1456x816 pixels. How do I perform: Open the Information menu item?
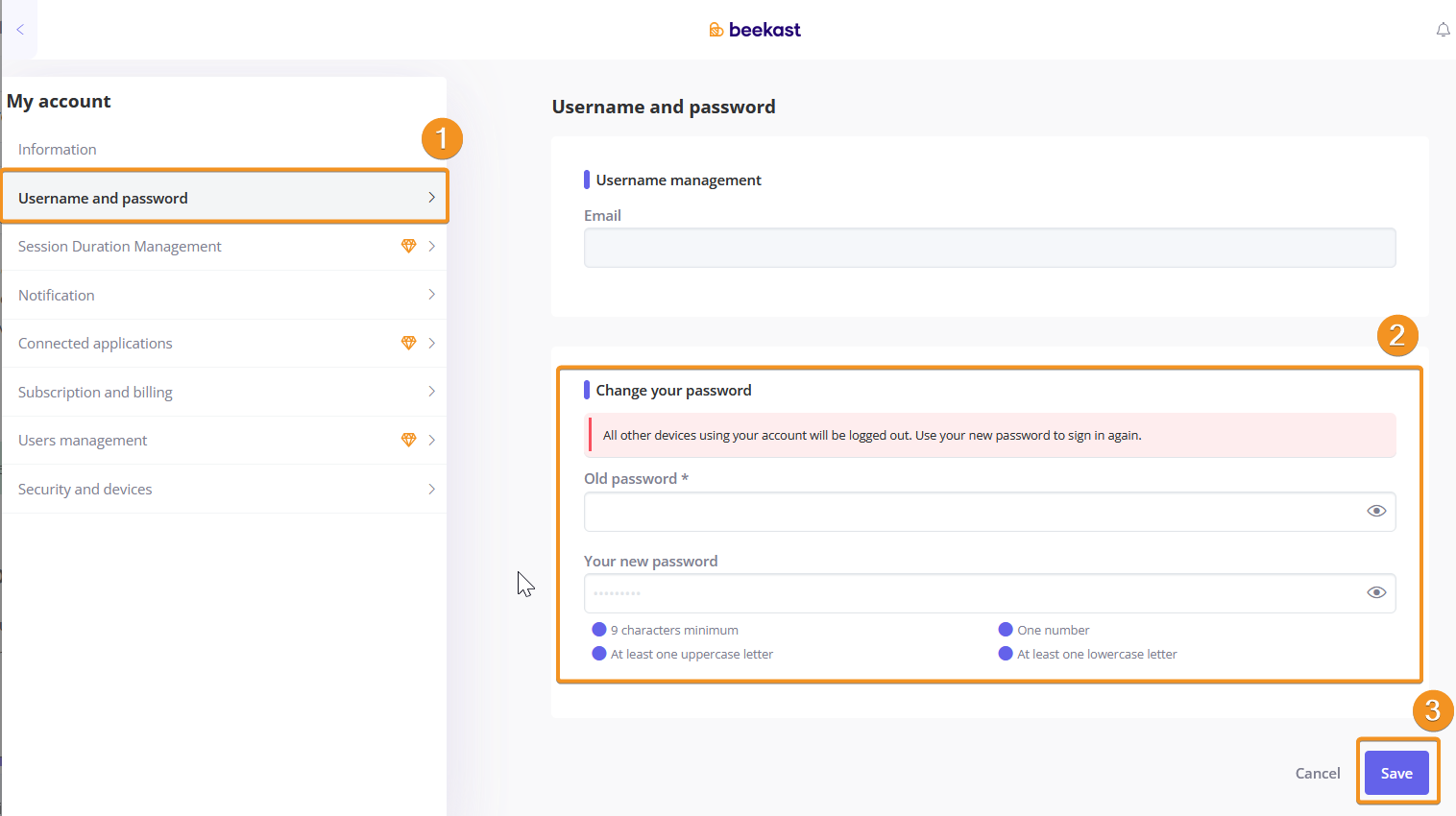tap(58, 150)
